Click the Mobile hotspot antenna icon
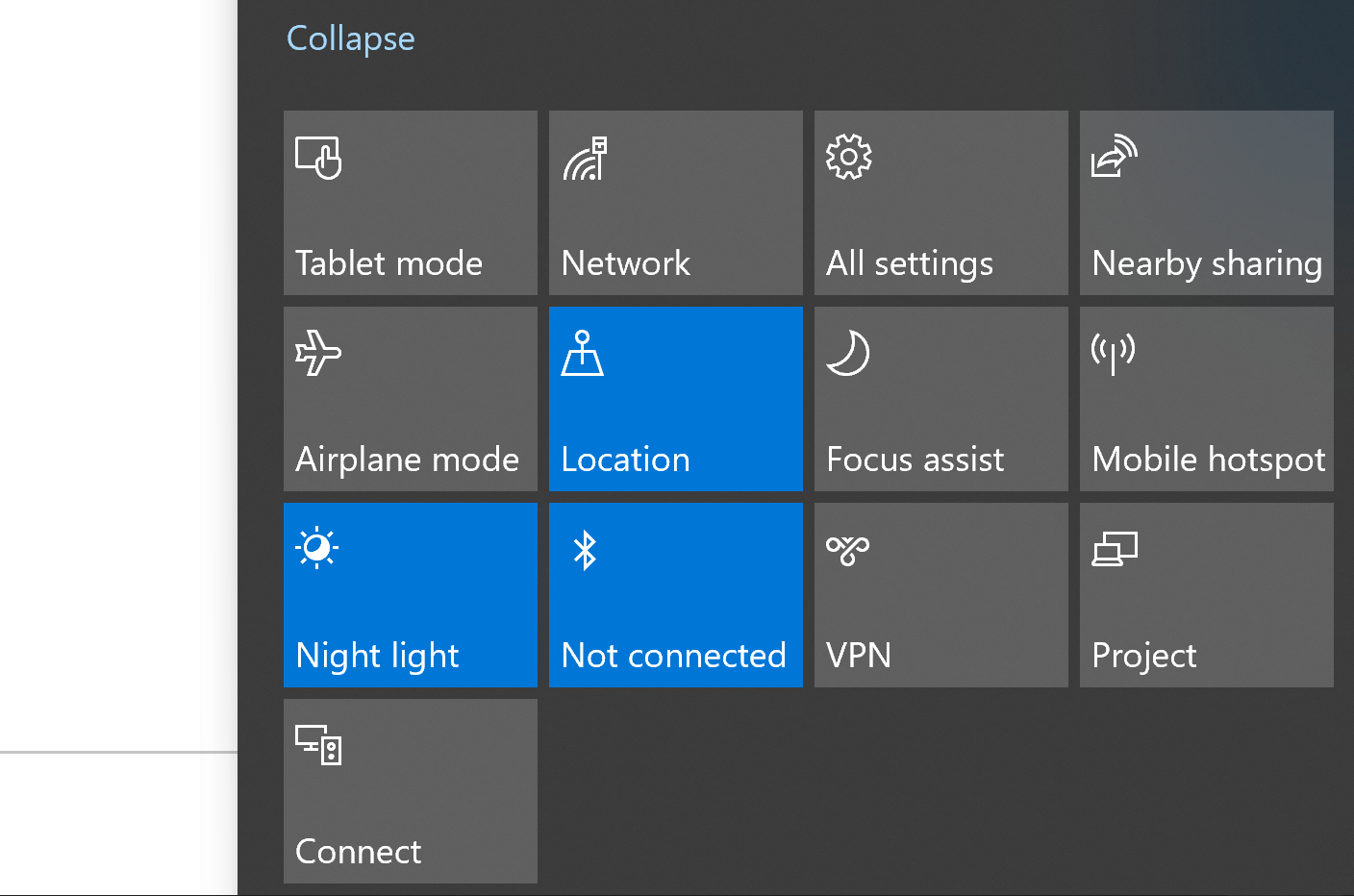This screenshot has height=896, width=1354. point(1114,353)
